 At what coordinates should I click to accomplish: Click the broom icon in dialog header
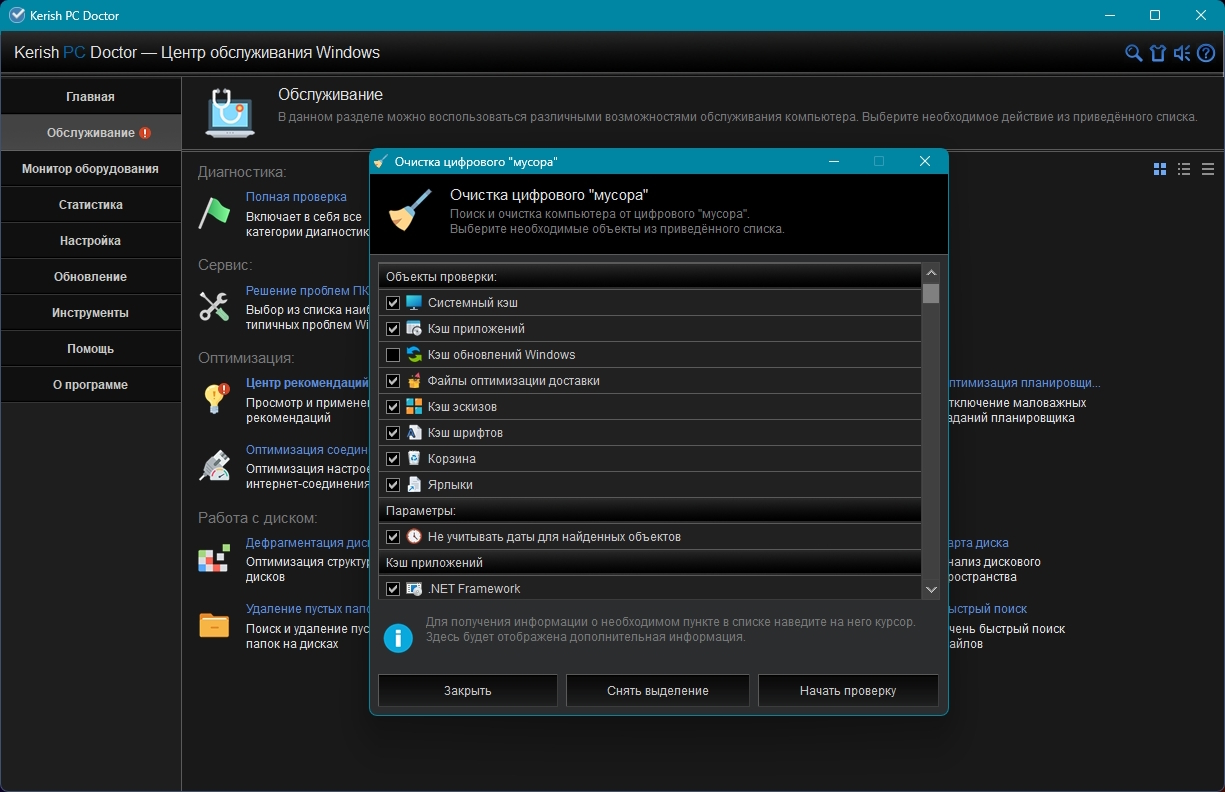[x=408, y=209]
